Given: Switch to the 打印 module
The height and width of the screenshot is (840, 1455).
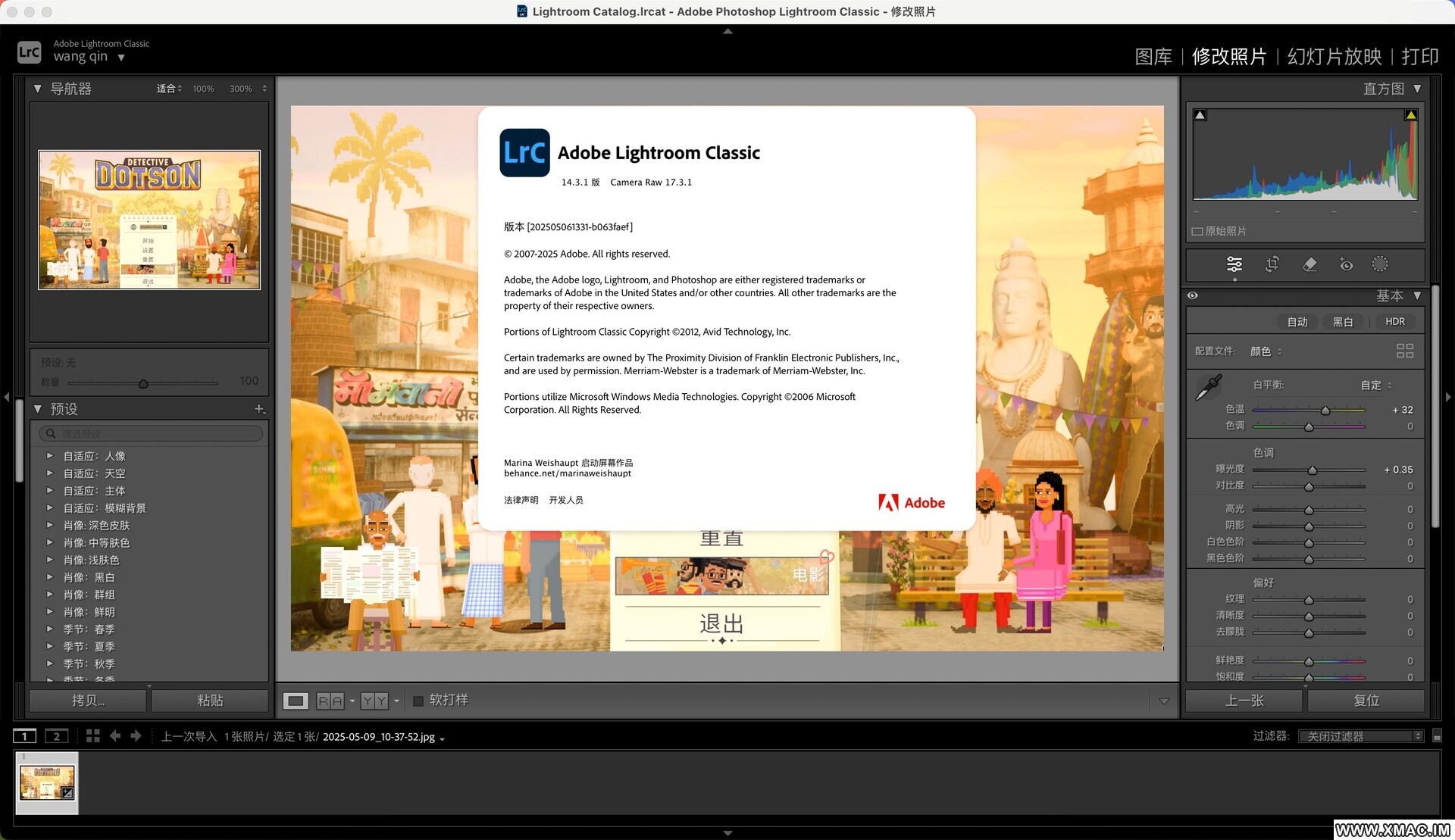Looking at the screenshot, I should tap(1420, 57).
